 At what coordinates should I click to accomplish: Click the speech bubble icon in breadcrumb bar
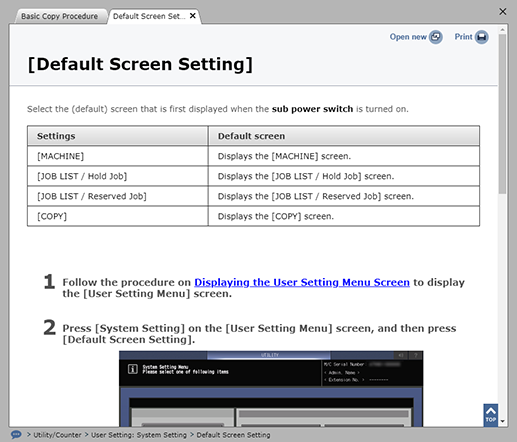[16, 435]
